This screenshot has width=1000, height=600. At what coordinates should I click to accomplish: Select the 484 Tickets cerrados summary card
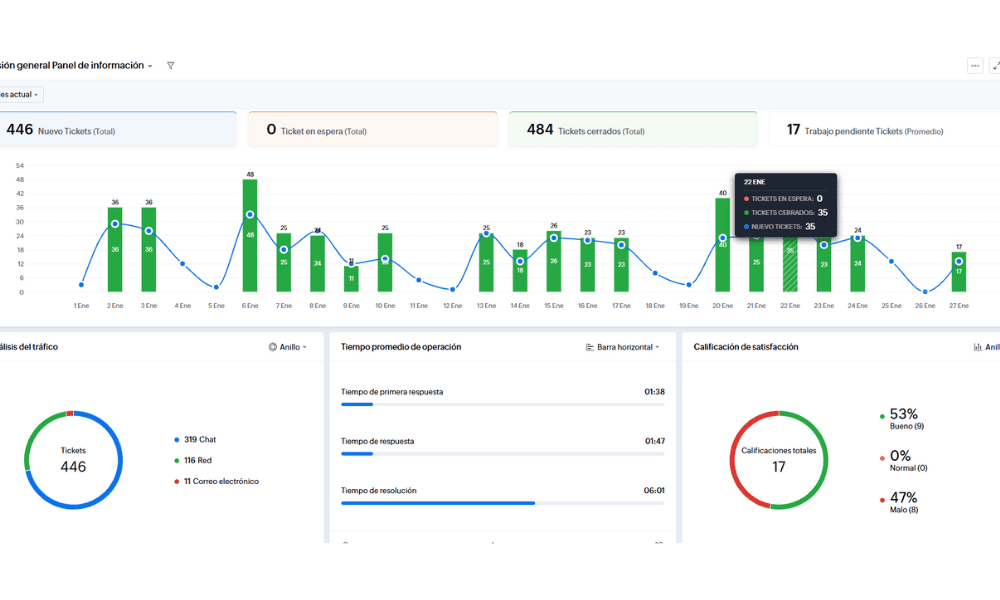point(632,130)
